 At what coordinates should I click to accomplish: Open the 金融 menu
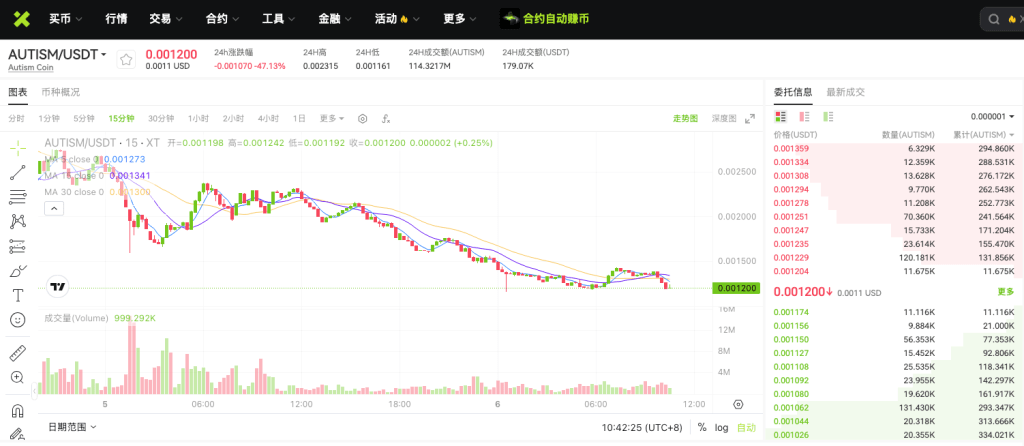click(x=335, y=19)
